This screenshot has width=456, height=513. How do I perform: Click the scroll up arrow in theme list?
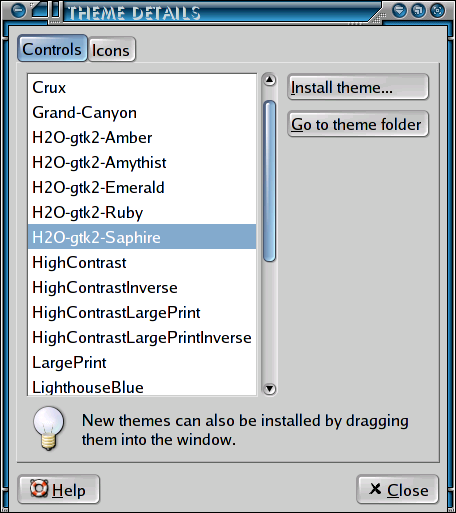pyautogui.click(x=269, y=80)
